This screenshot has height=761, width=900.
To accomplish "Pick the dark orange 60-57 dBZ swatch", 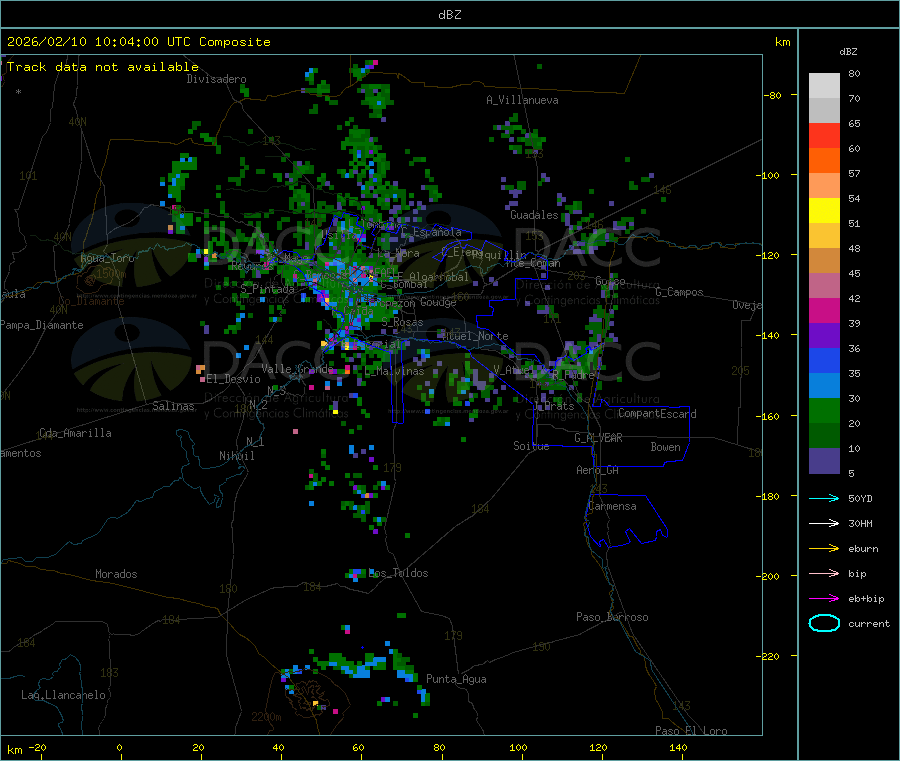I will [x=824, y=161].
